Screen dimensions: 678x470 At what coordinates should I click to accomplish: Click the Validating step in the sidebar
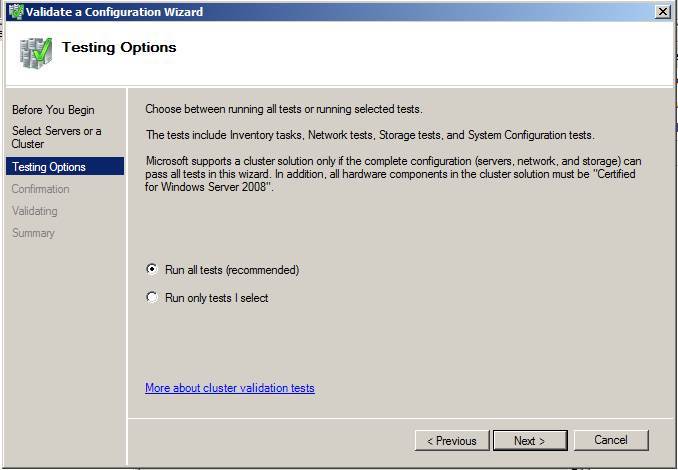[x=35, y=211]
